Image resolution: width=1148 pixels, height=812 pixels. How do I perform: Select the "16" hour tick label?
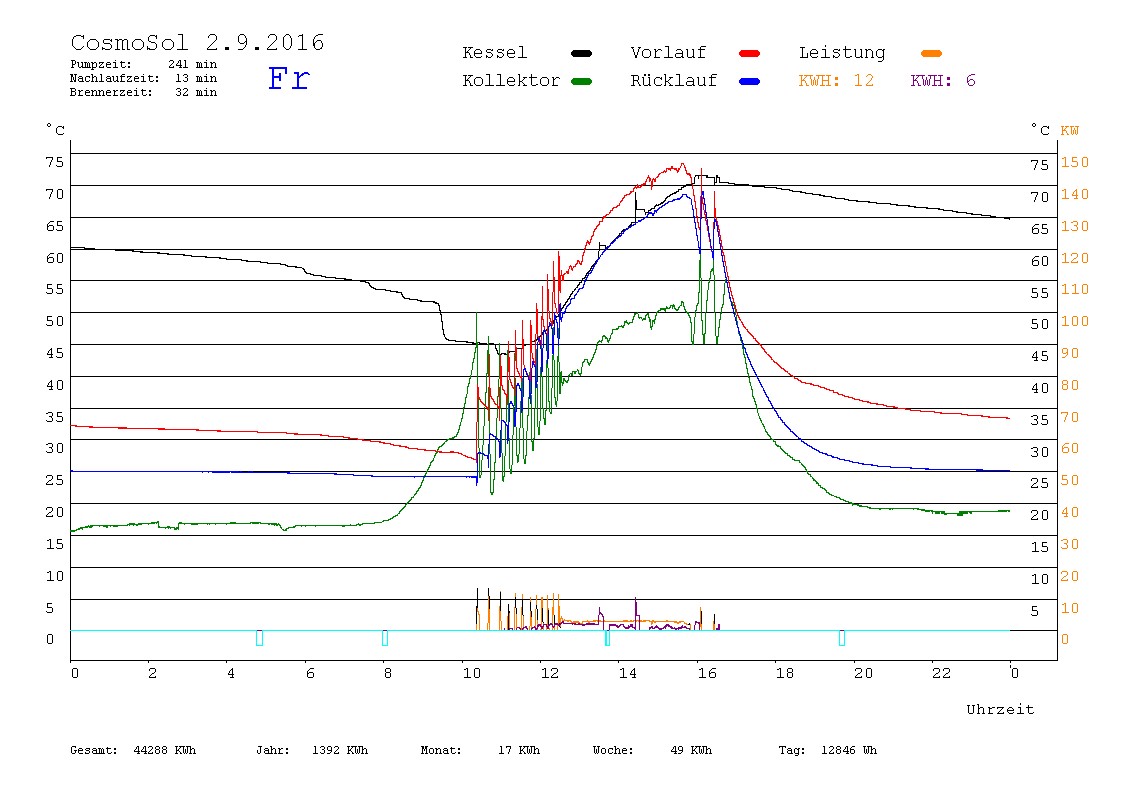point(707,672)
